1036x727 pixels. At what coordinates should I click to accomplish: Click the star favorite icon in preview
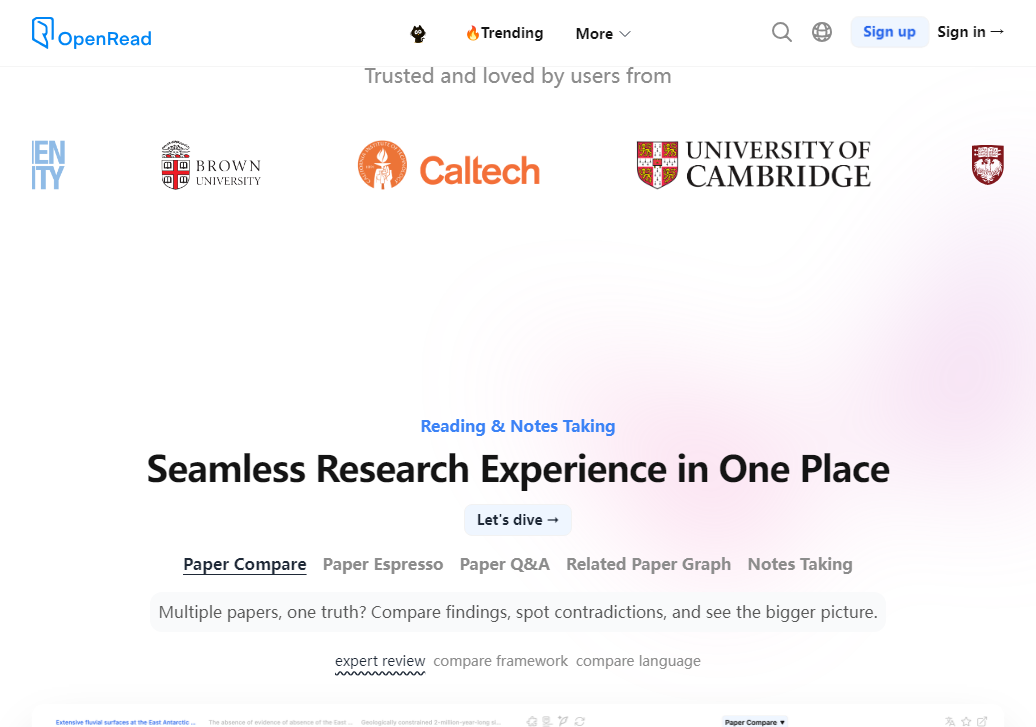[x=966, y=722]
